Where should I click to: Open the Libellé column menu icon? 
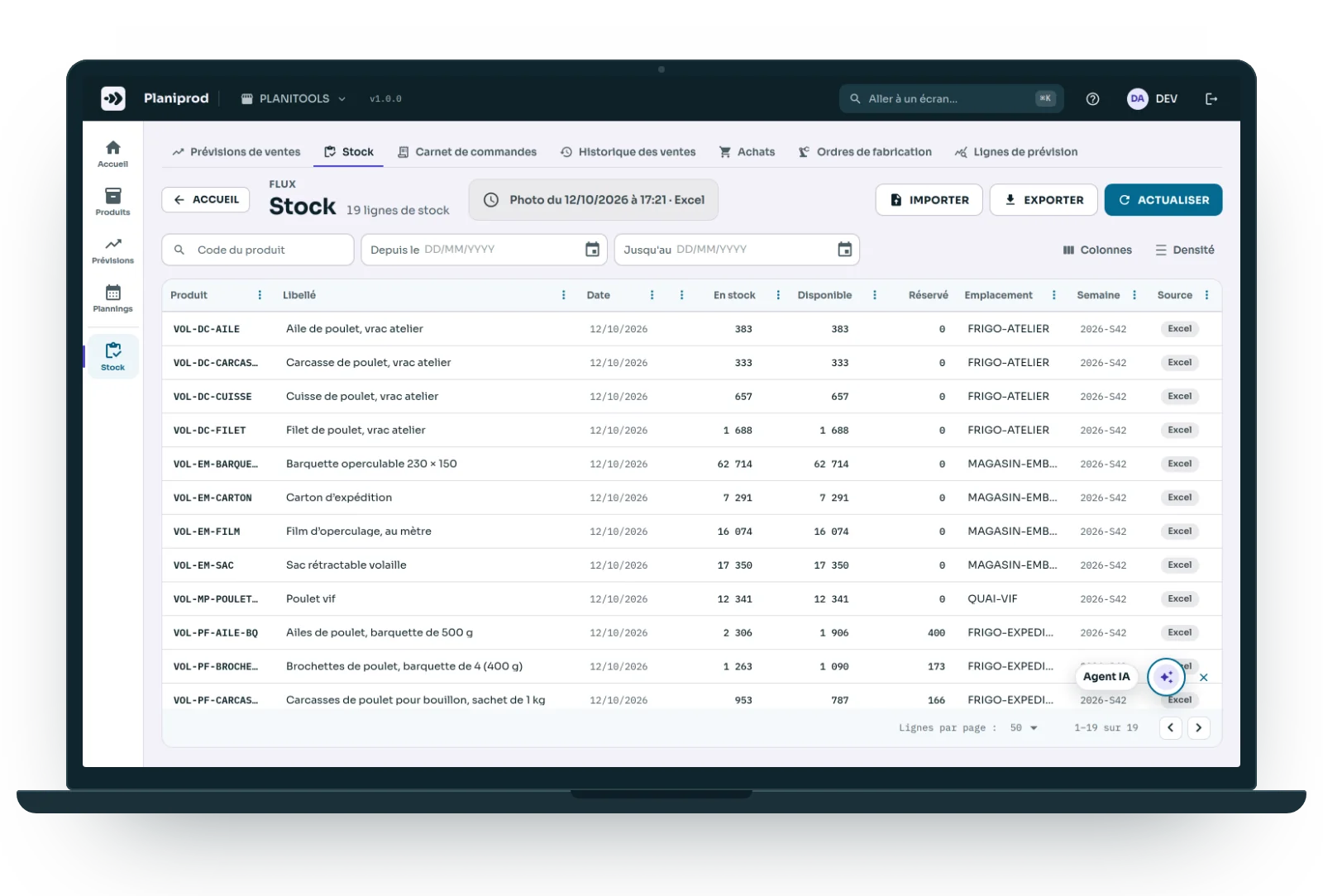564,295
